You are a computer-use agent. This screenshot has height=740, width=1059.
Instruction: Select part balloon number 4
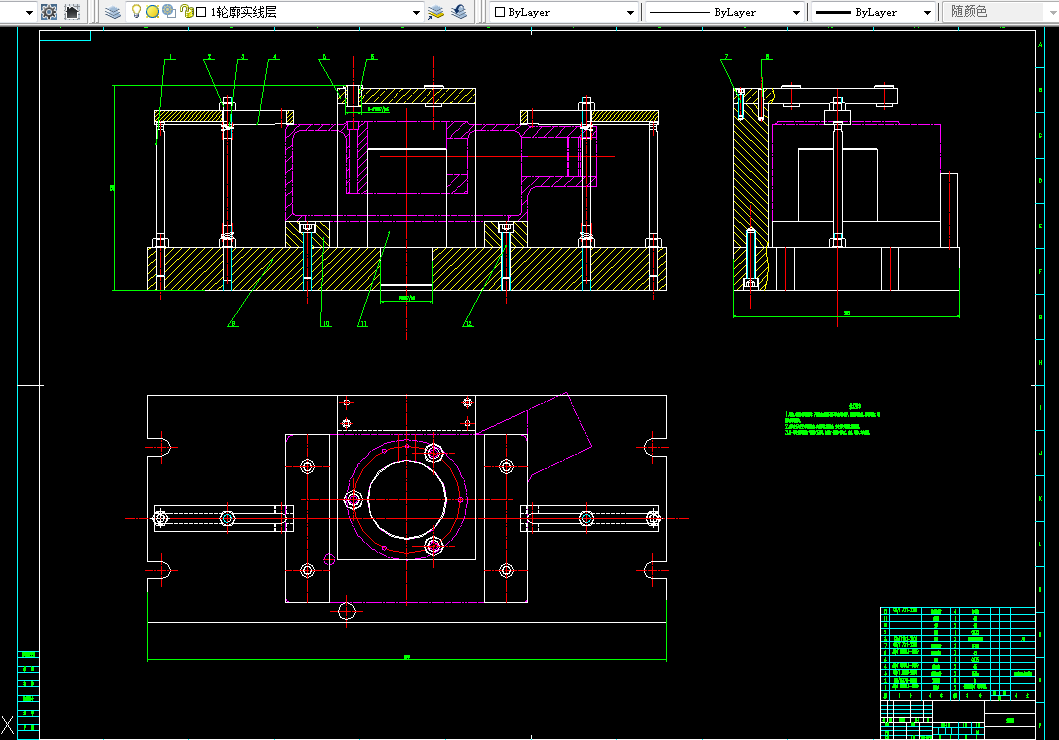tap(274, 57)
